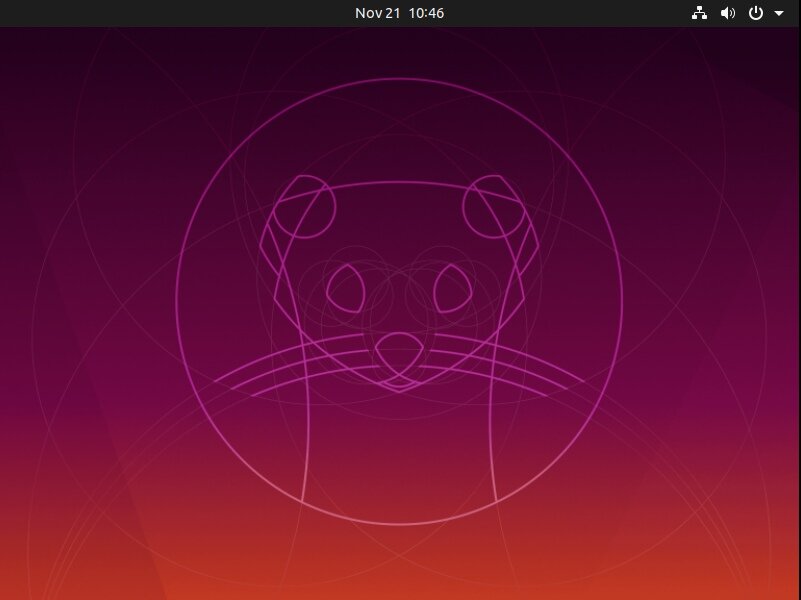Click the volume speaker icon

tap(727, 13)
